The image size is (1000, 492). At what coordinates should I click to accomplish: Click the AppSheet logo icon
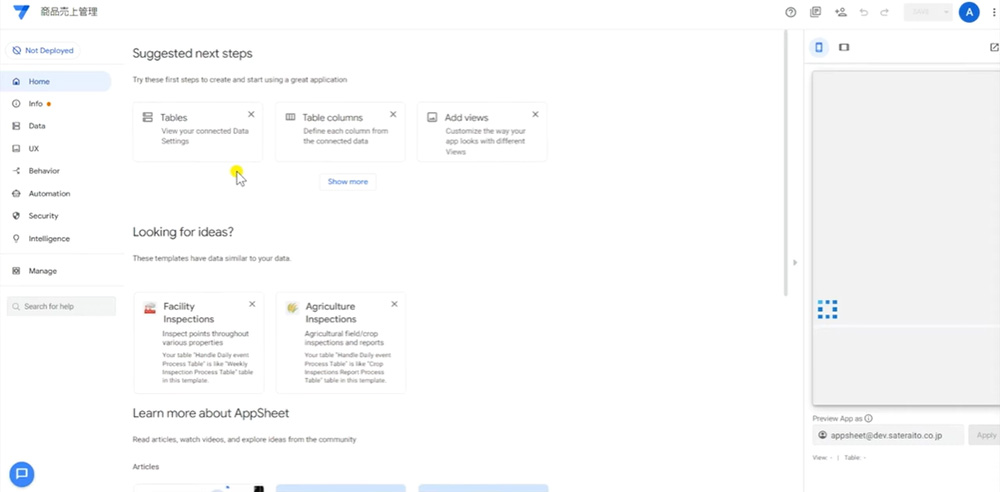pos(21,12)
